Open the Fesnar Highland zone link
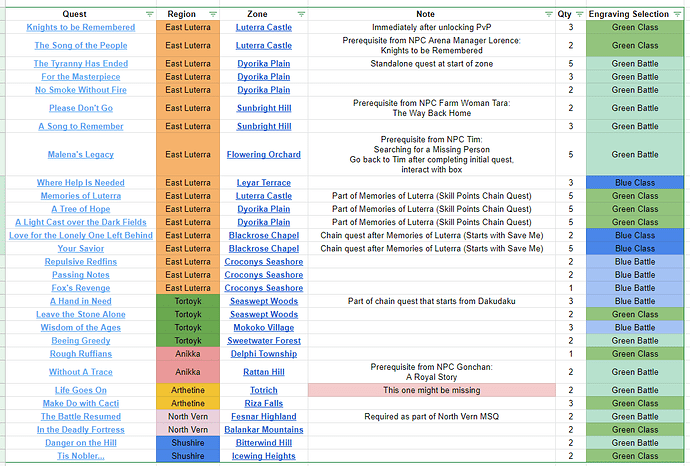Screen dimensions: 690x466 pos(264,417)
